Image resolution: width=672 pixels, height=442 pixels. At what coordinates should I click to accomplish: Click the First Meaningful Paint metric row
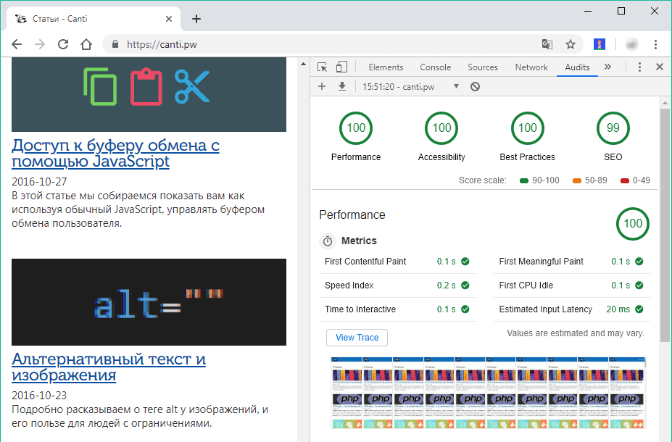coord(572,262)
